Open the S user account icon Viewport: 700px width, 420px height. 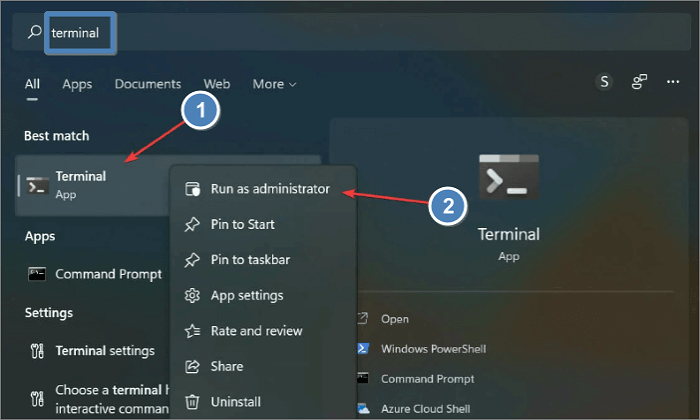click(604, 82)
